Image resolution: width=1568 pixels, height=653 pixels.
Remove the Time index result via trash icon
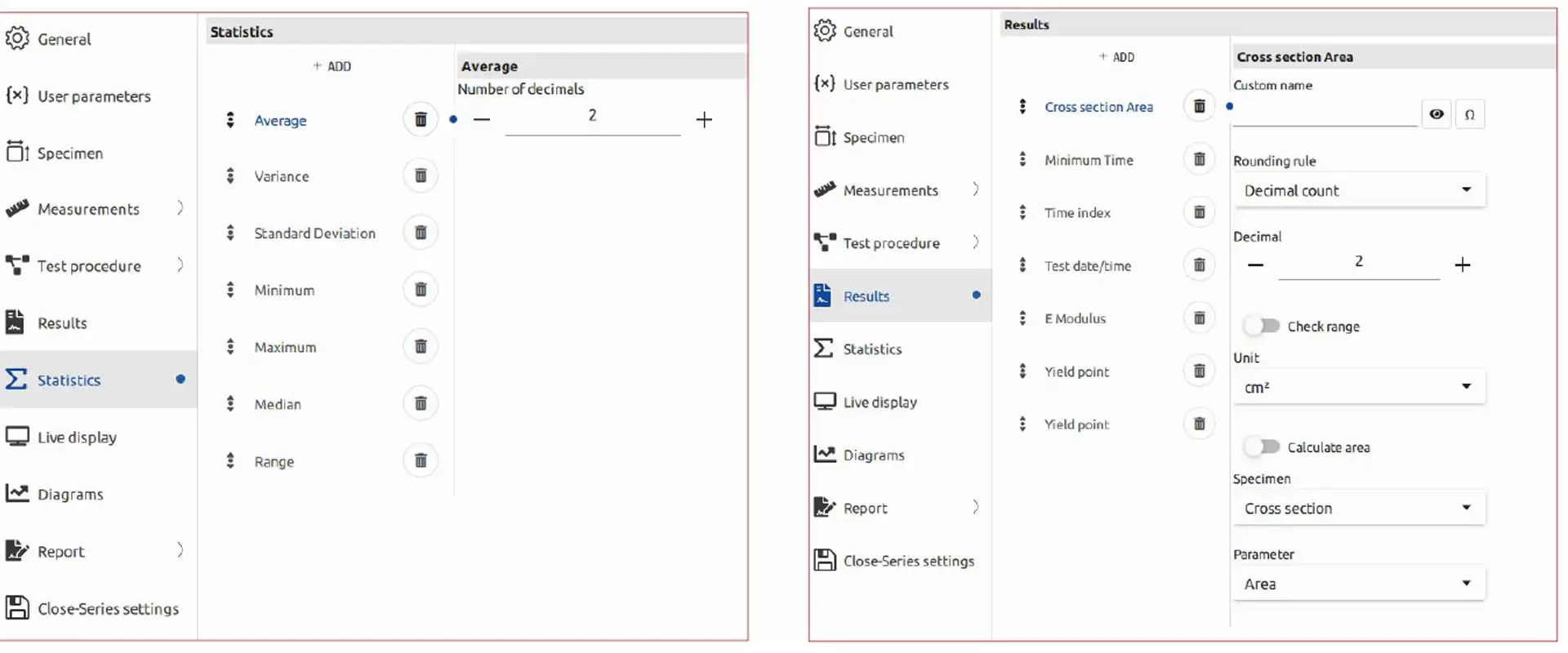[x=1199, y=212]
